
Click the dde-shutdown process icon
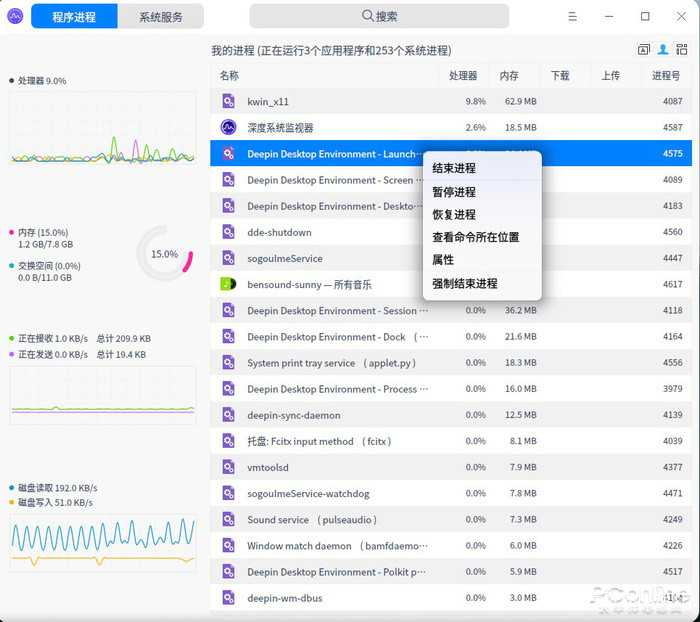[228, 232]
